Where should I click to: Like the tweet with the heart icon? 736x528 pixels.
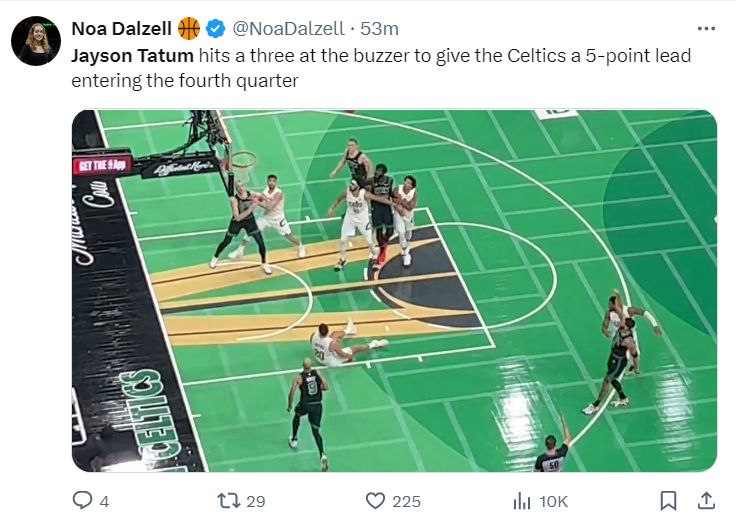point(375,500)
